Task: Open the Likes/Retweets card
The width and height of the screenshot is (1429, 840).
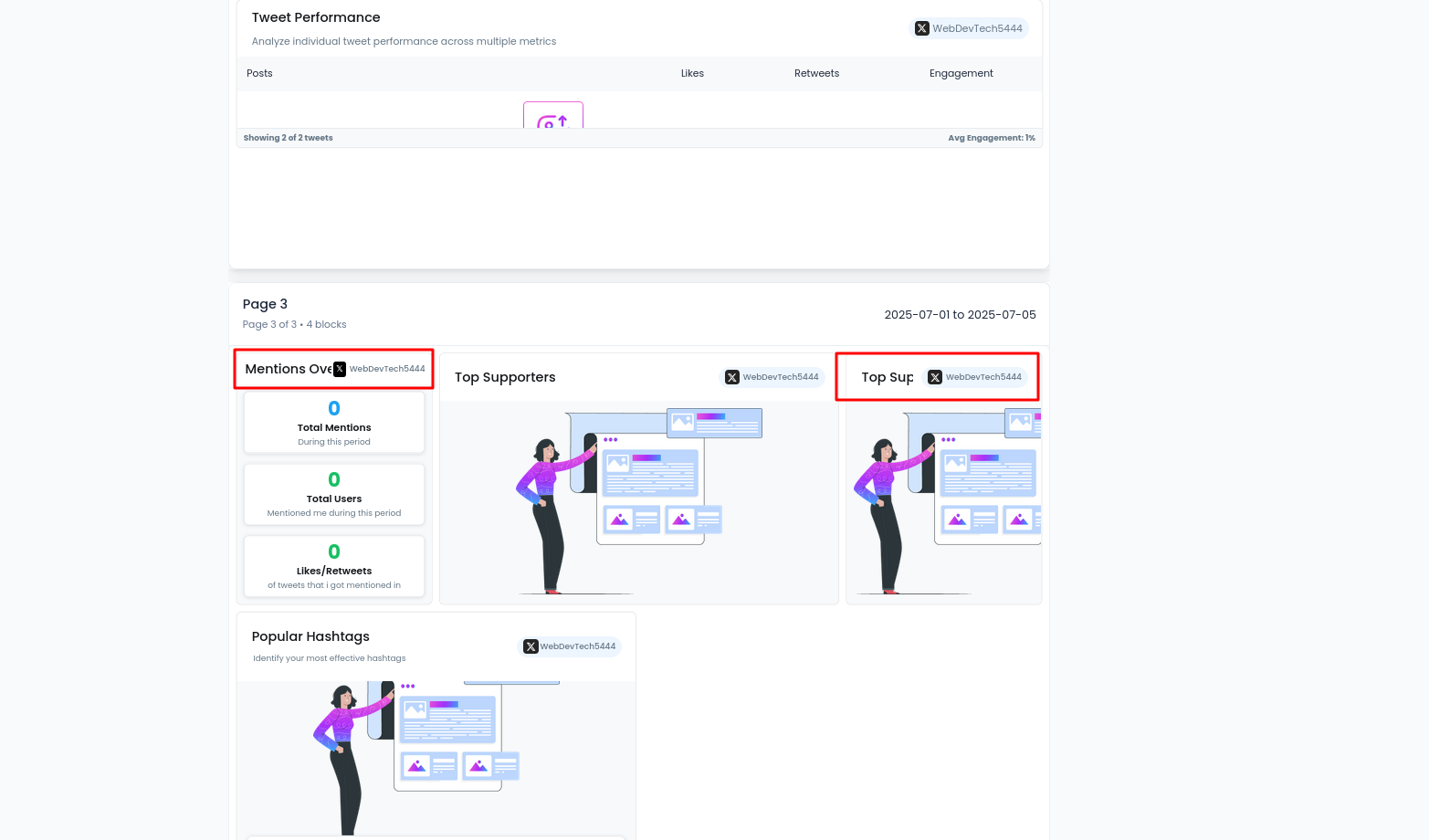Action: (334, 566)
